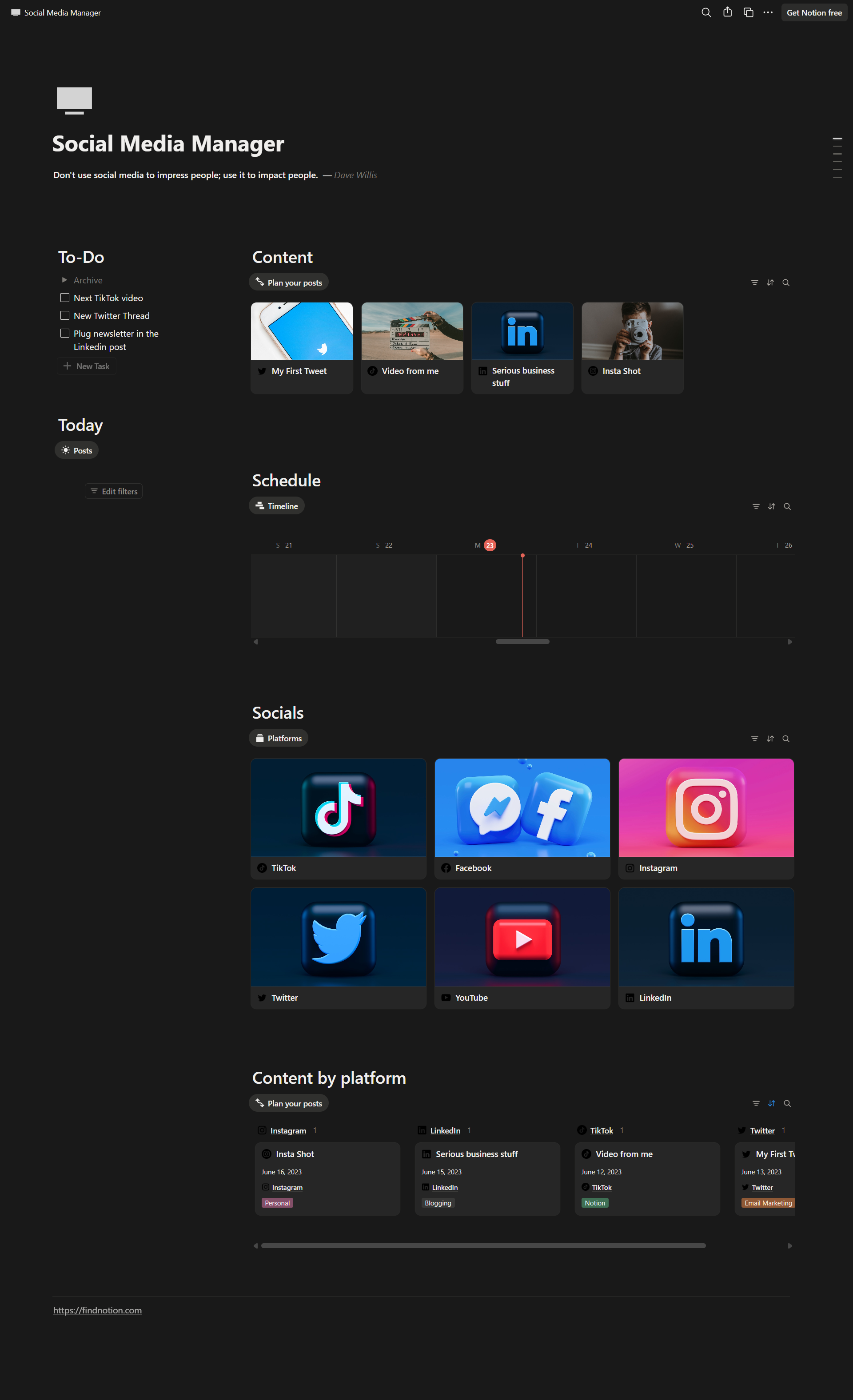
Task: Open the Insta Shot gallery card
Action: tap(633, 348)
